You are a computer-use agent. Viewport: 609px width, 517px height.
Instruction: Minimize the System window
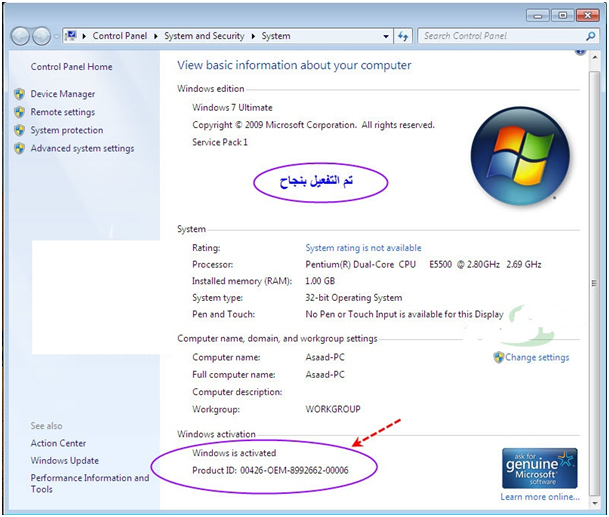point(538,16)
